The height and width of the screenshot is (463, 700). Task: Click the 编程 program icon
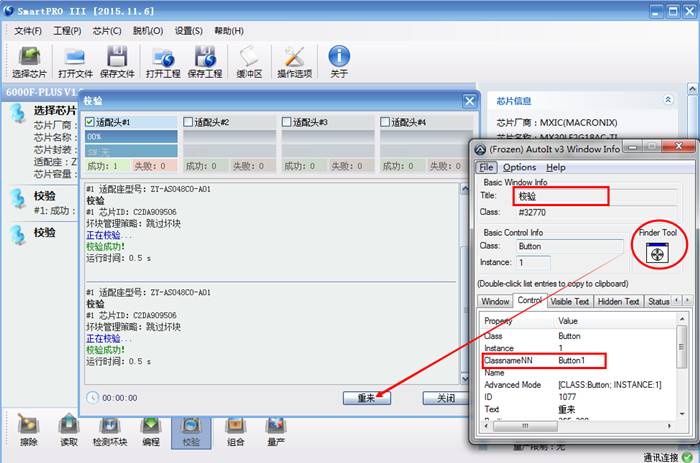(151, 428)
